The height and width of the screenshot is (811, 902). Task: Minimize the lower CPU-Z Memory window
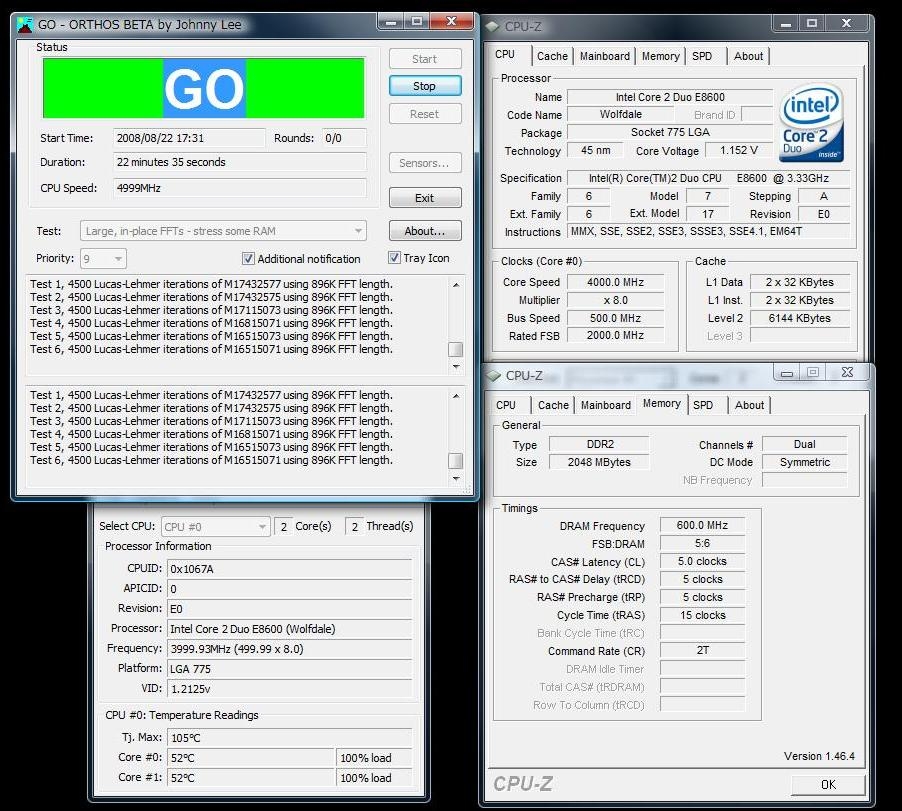[788, 372]
